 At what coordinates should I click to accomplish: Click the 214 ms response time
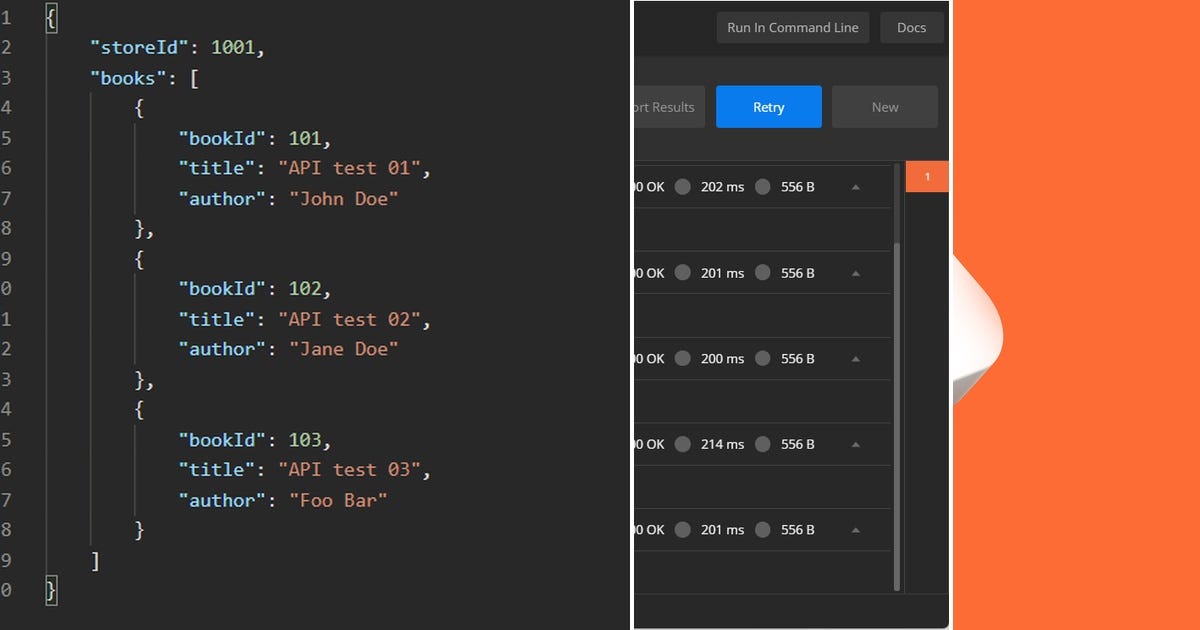722,445
